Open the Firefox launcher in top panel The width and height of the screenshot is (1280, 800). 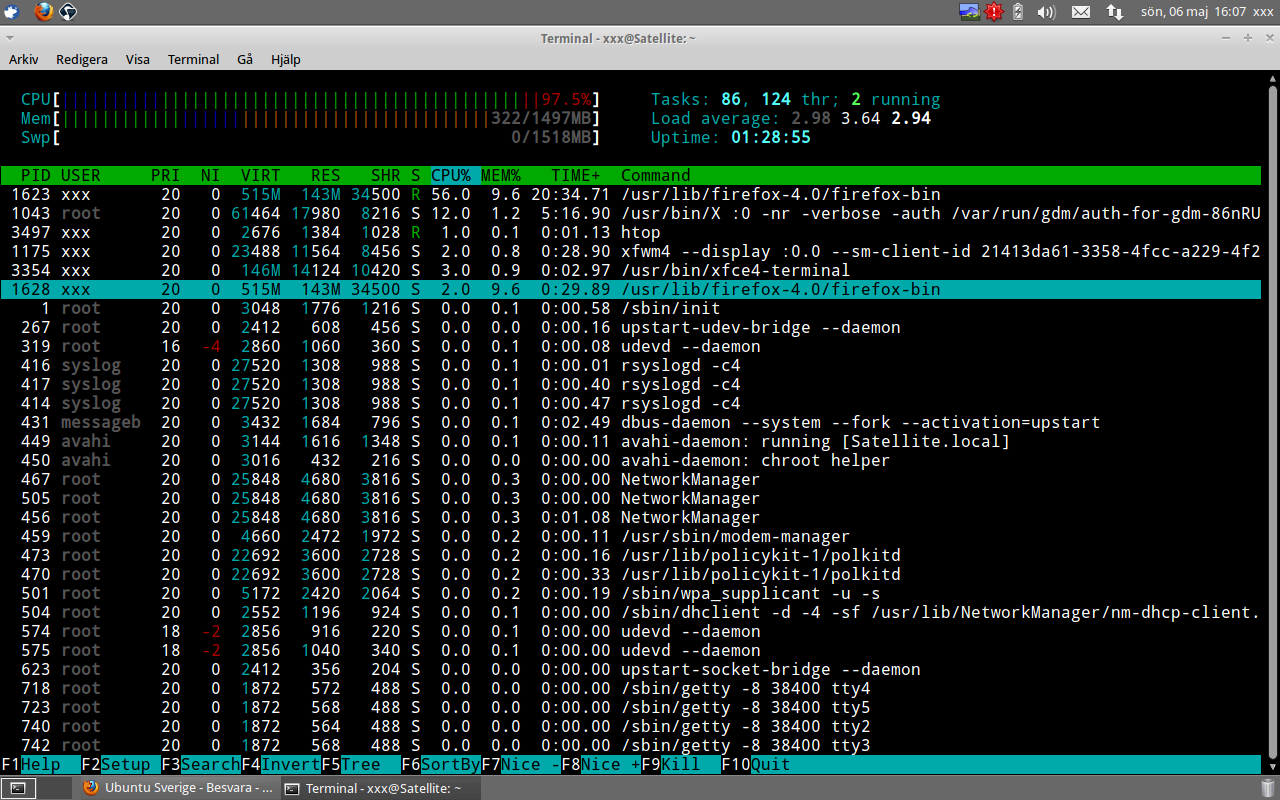coord(42,12)
